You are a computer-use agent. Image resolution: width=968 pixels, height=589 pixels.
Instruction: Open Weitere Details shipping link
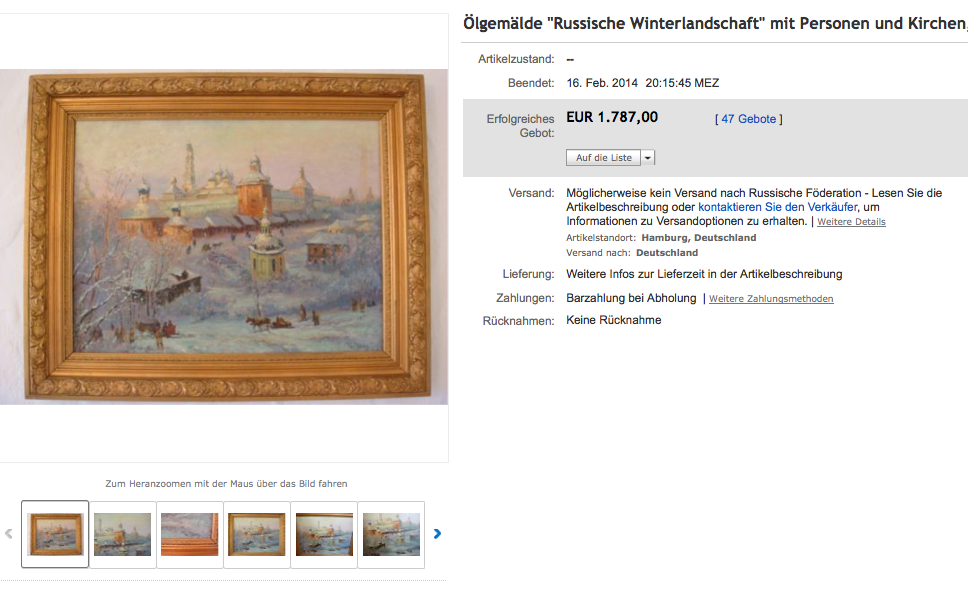pos(851,222)
